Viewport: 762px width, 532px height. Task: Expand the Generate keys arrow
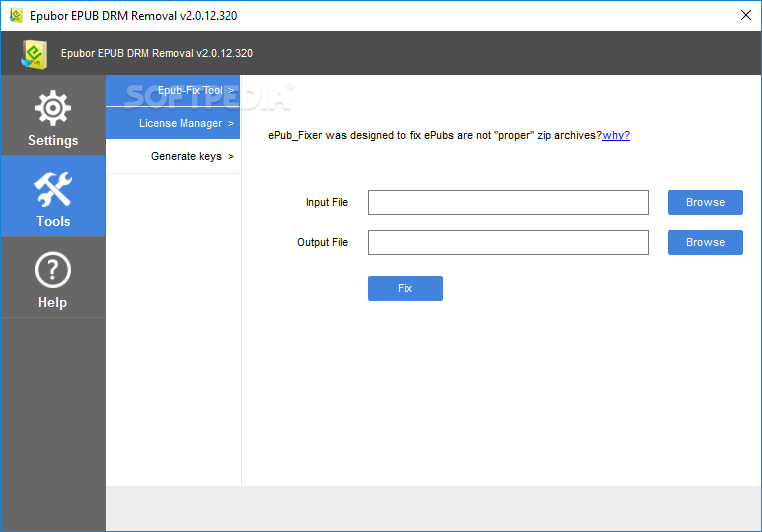point(231,156)
